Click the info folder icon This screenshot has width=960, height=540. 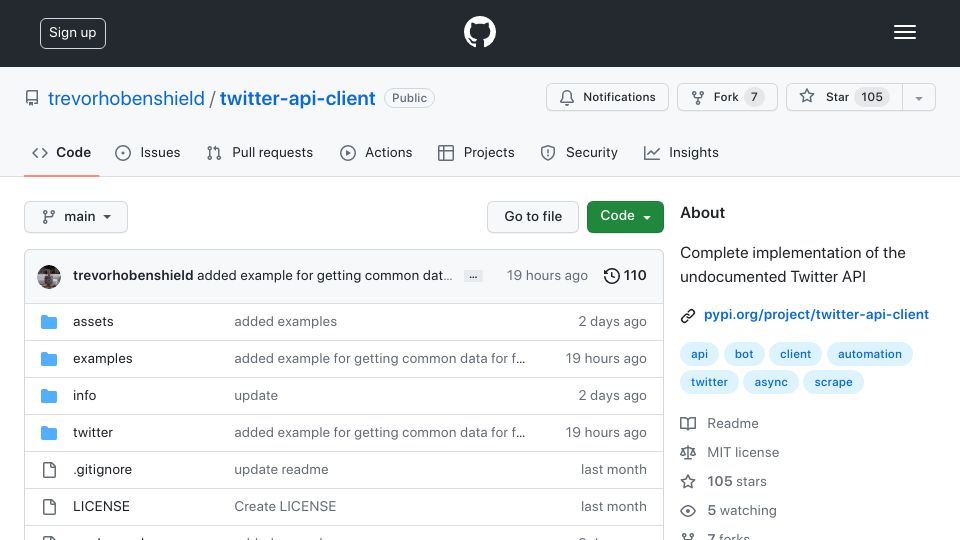click(x=49, y=396)
